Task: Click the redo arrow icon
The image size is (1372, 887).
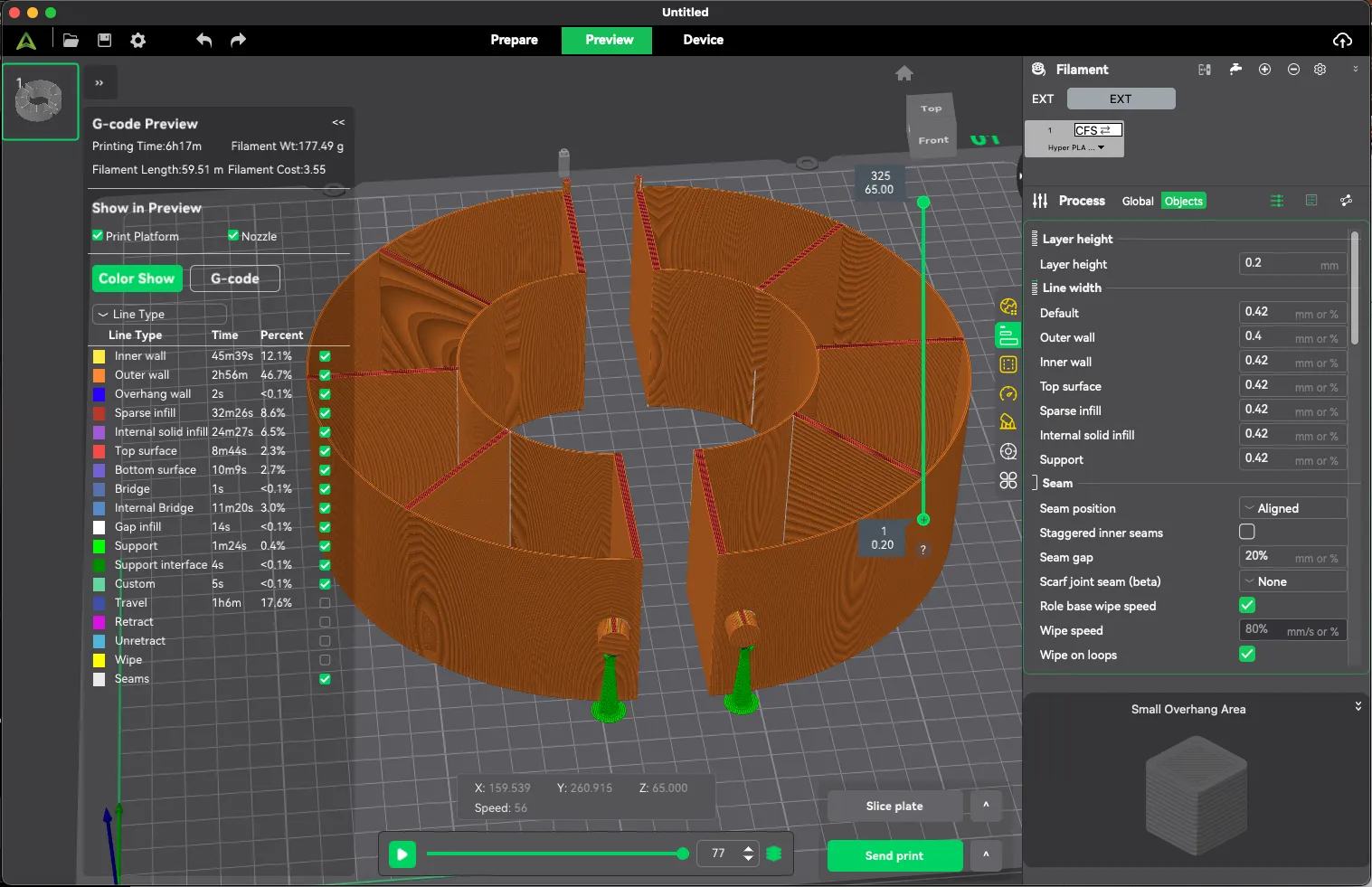Action: (x=238, y=40)
